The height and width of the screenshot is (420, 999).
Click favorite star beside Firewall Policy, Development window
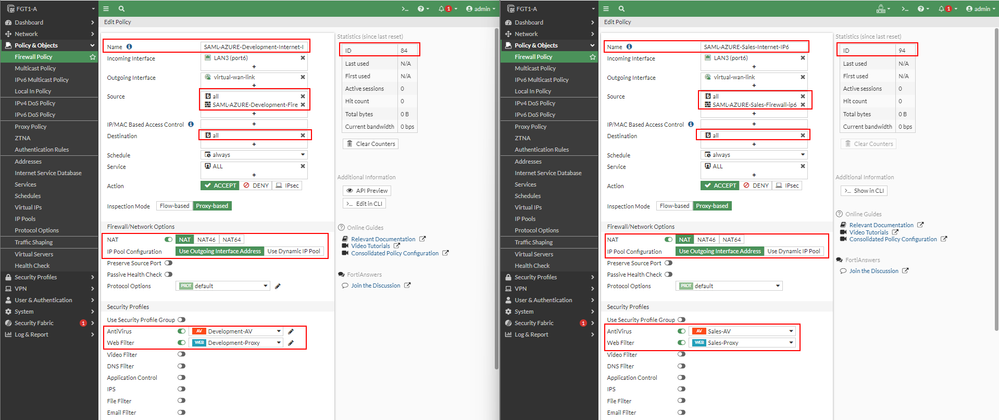[93, 57]
